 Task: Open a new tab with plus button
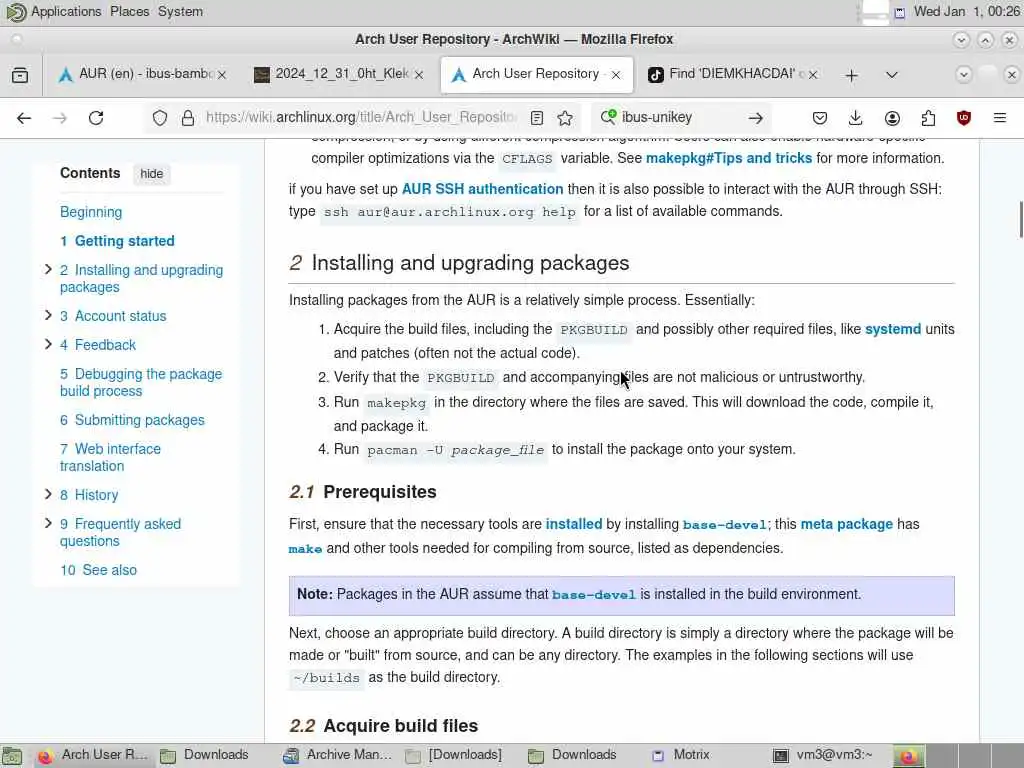coord(852,76)
